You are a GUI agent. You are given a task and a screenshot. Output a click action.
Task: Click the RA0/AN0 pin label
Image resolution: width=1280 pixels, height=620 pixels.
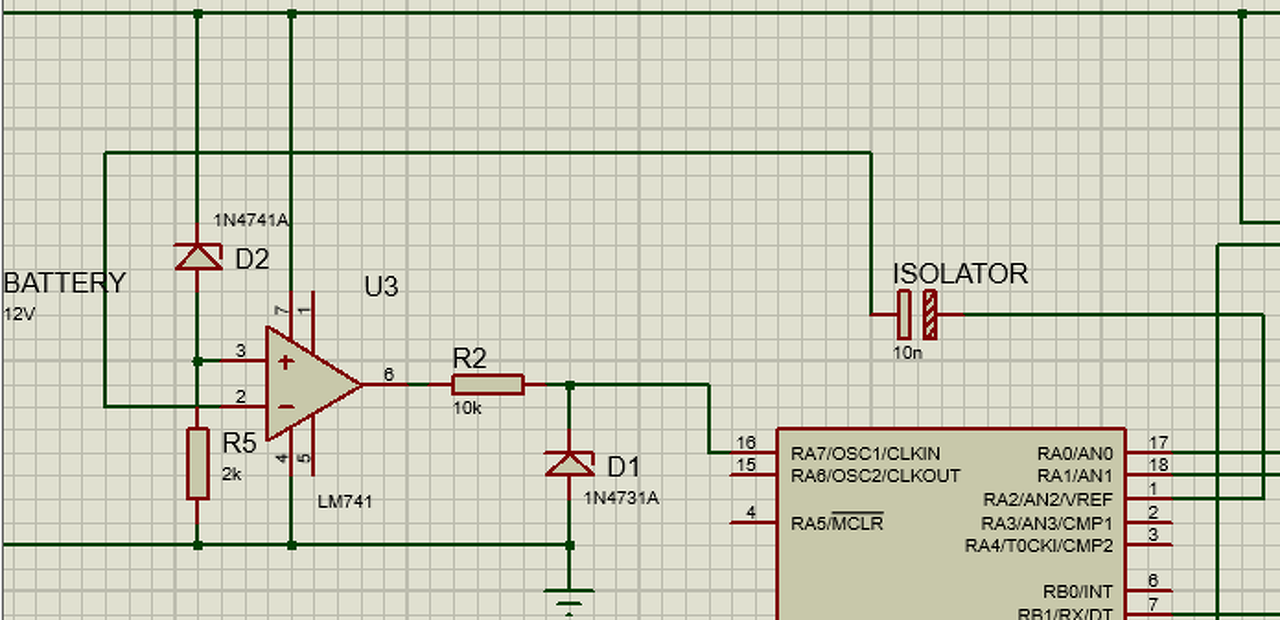1075,454
